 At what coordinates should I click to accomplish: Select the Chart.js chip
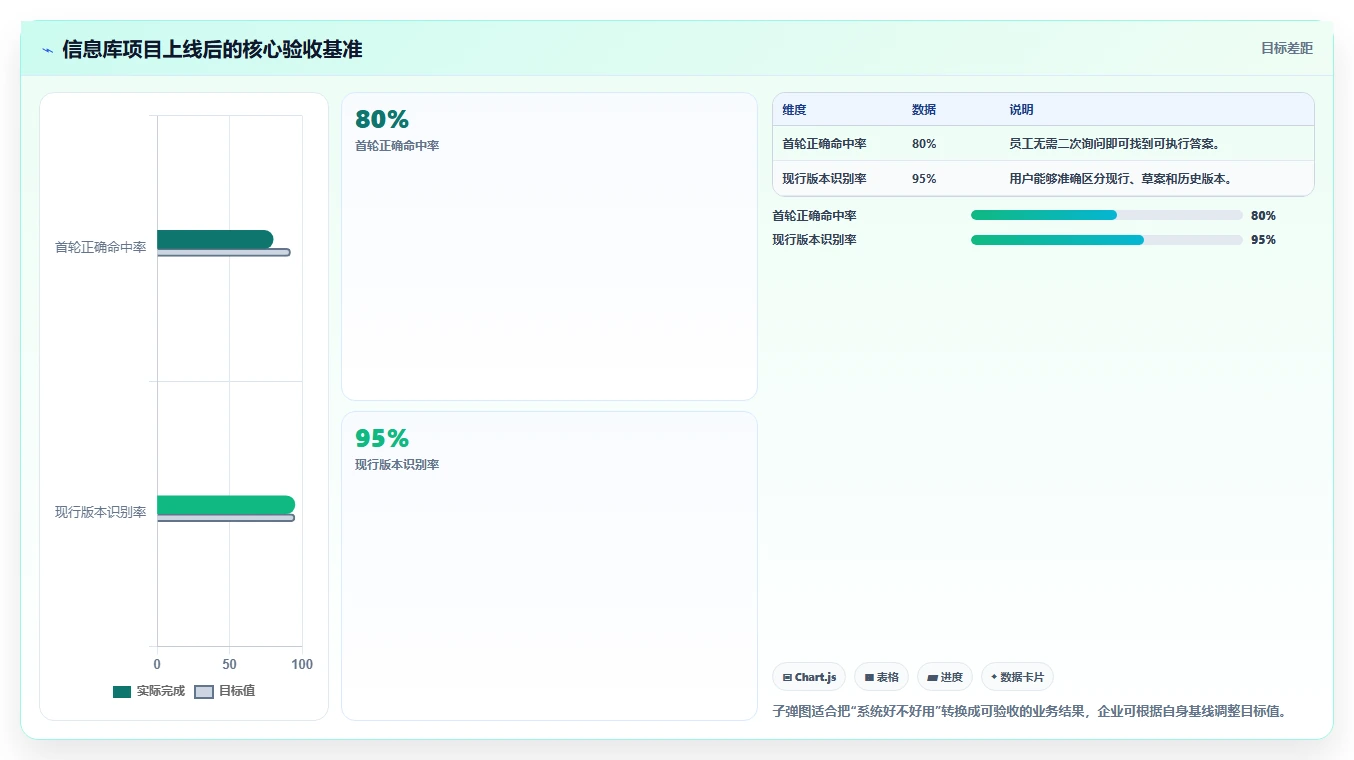pyautogui.click(x=809, y=677)
